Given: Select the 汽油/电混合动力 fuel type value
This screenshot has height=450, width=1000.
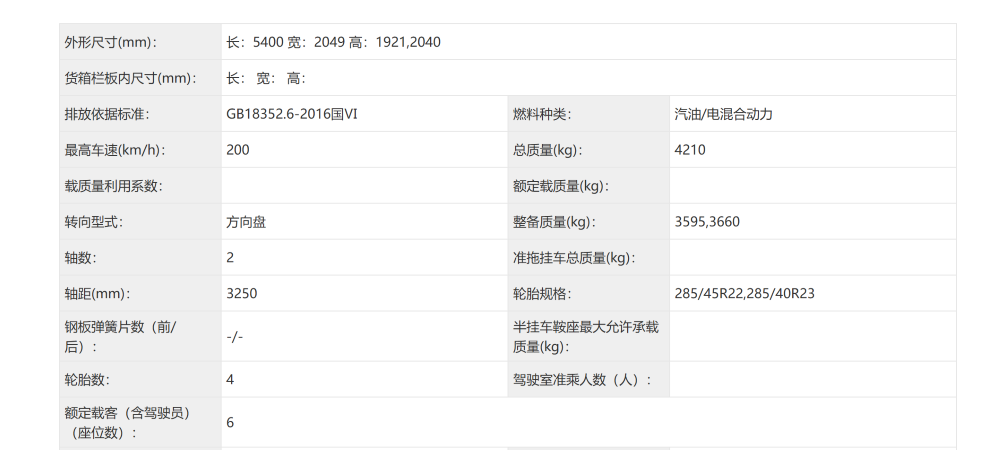Looking at the screenshot, I should [x=723, y=114].
